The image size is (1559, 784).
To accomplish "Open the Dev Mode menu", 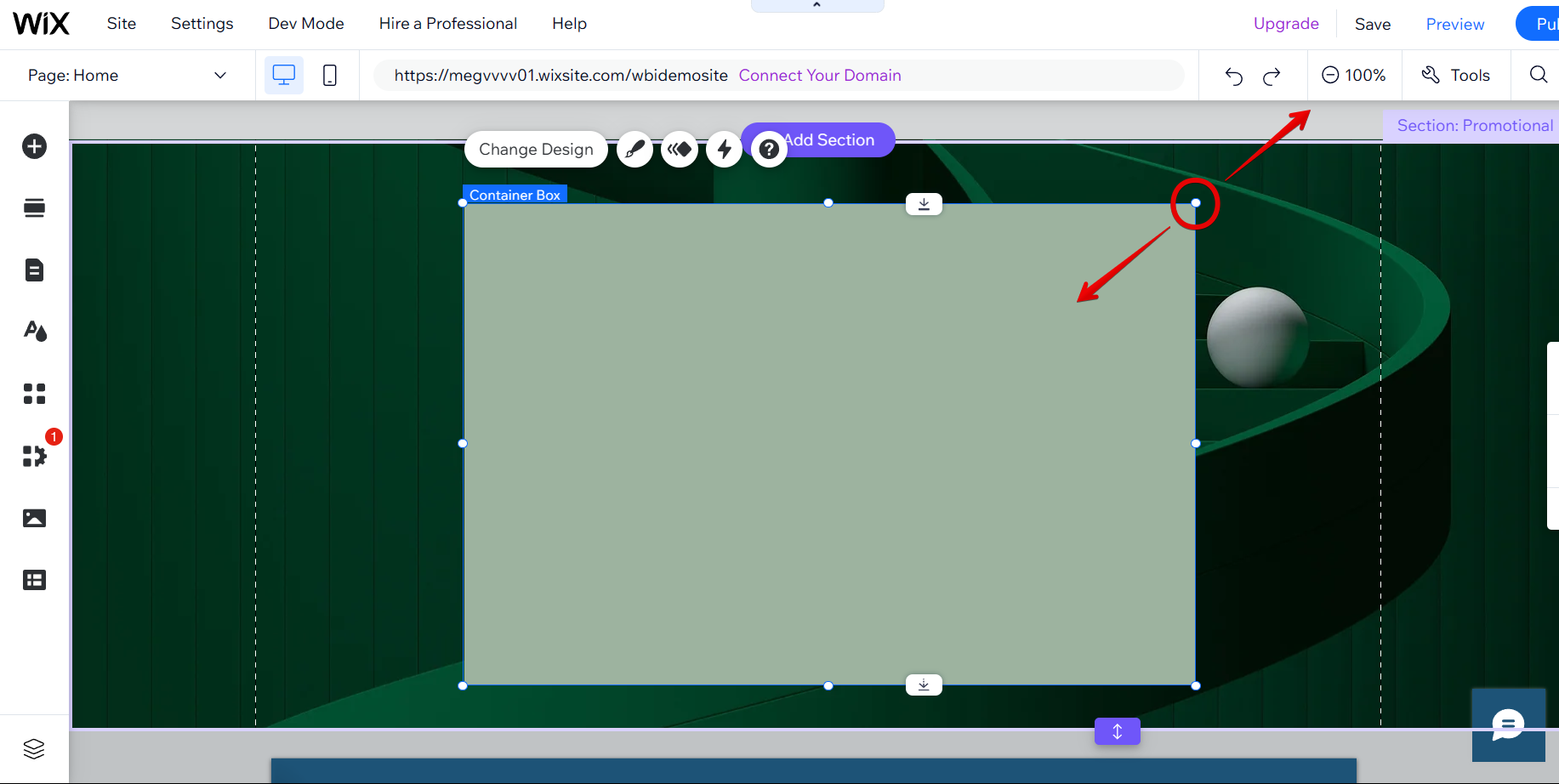I will (x=306, y=24).
